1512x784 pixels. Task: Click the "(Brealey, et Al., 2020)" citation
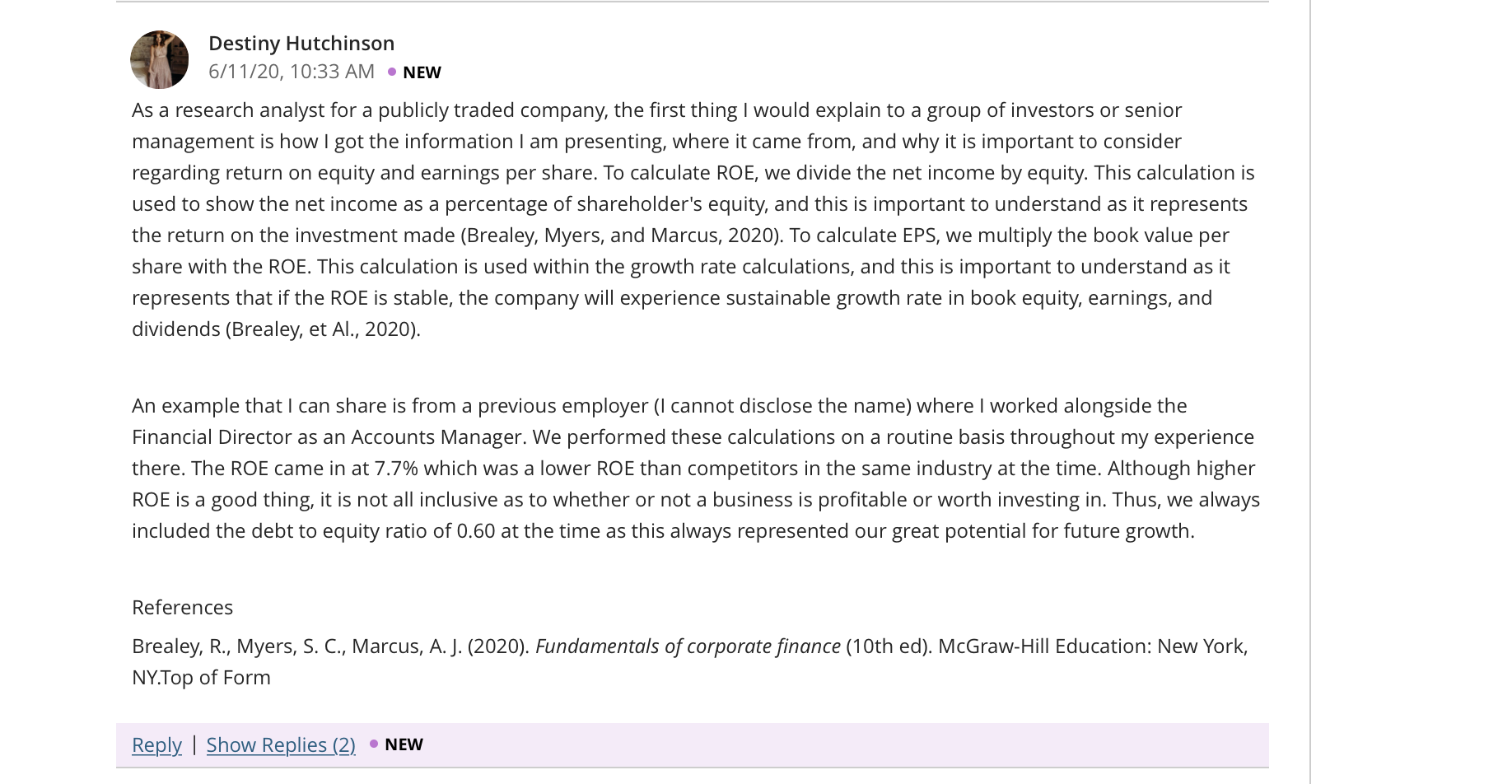click(x=323, y=329)
